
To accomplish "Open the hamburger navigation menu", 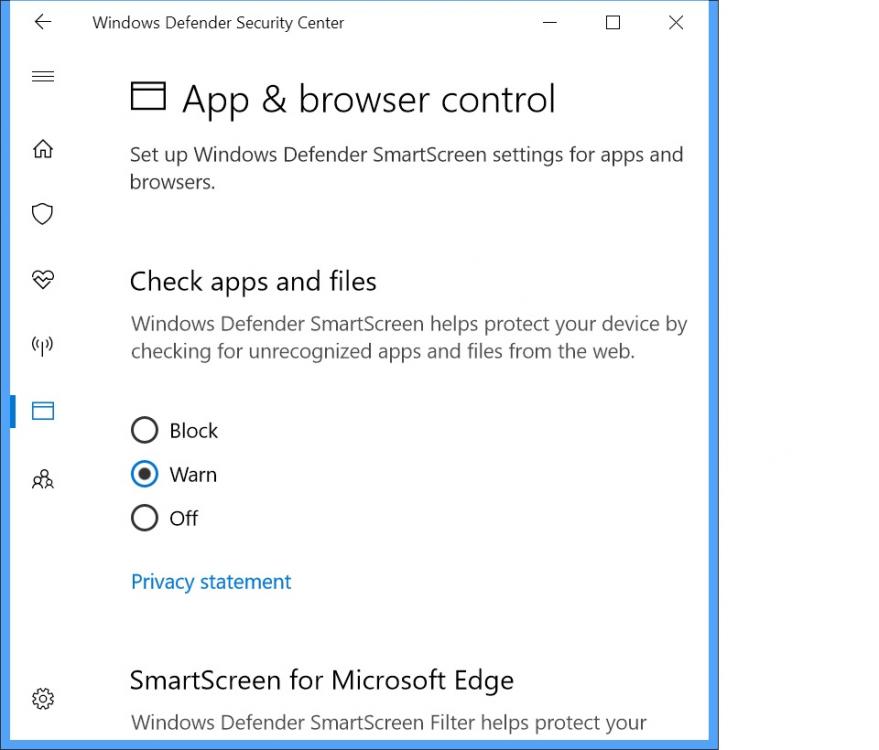I will click(x=43, y=76).
